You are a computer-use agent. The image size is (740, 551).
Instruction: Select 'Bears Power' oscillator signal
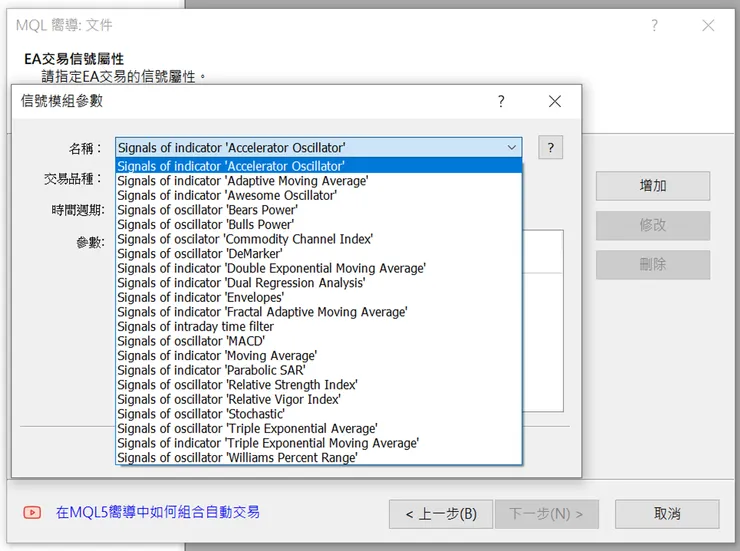click(x=319, y=210)
